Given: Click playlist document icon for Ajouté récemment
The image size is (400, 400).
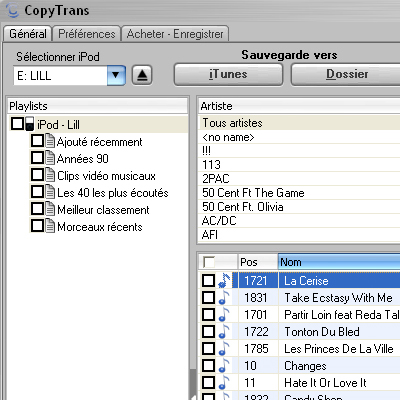Looking at the screenshot, I should tap(50, 141).
